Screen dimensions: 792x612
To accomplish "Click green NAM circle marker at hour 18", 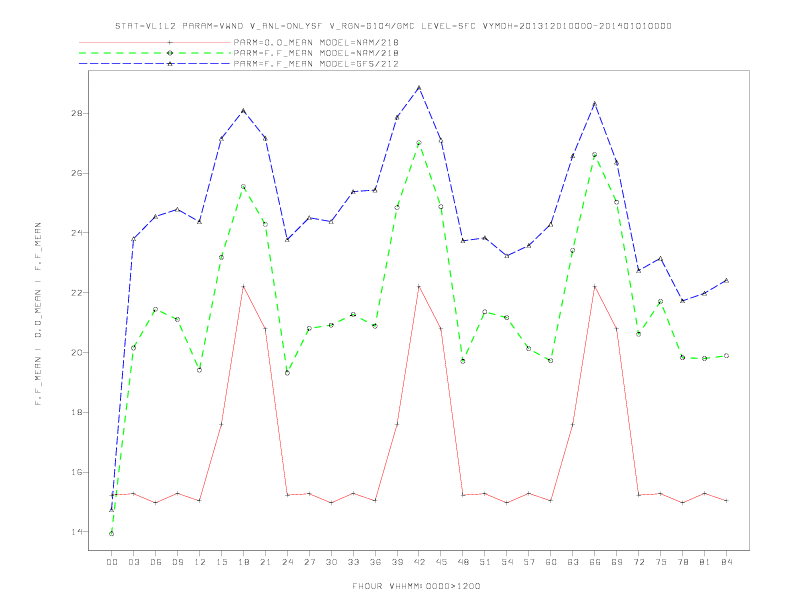I will pyautogui.click(x=243, y=187).
